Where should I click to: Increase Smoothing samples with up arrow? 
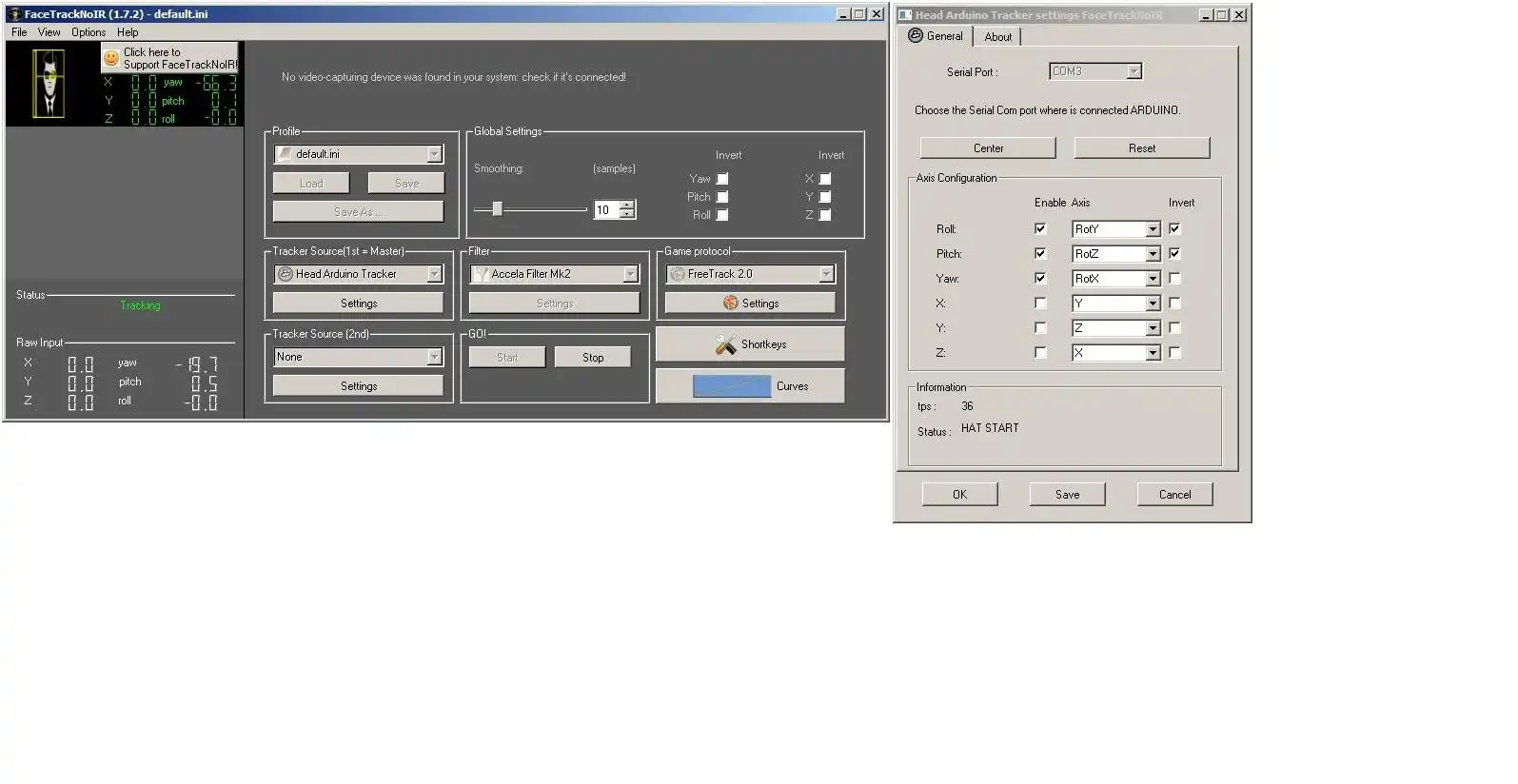pos(627,206)
